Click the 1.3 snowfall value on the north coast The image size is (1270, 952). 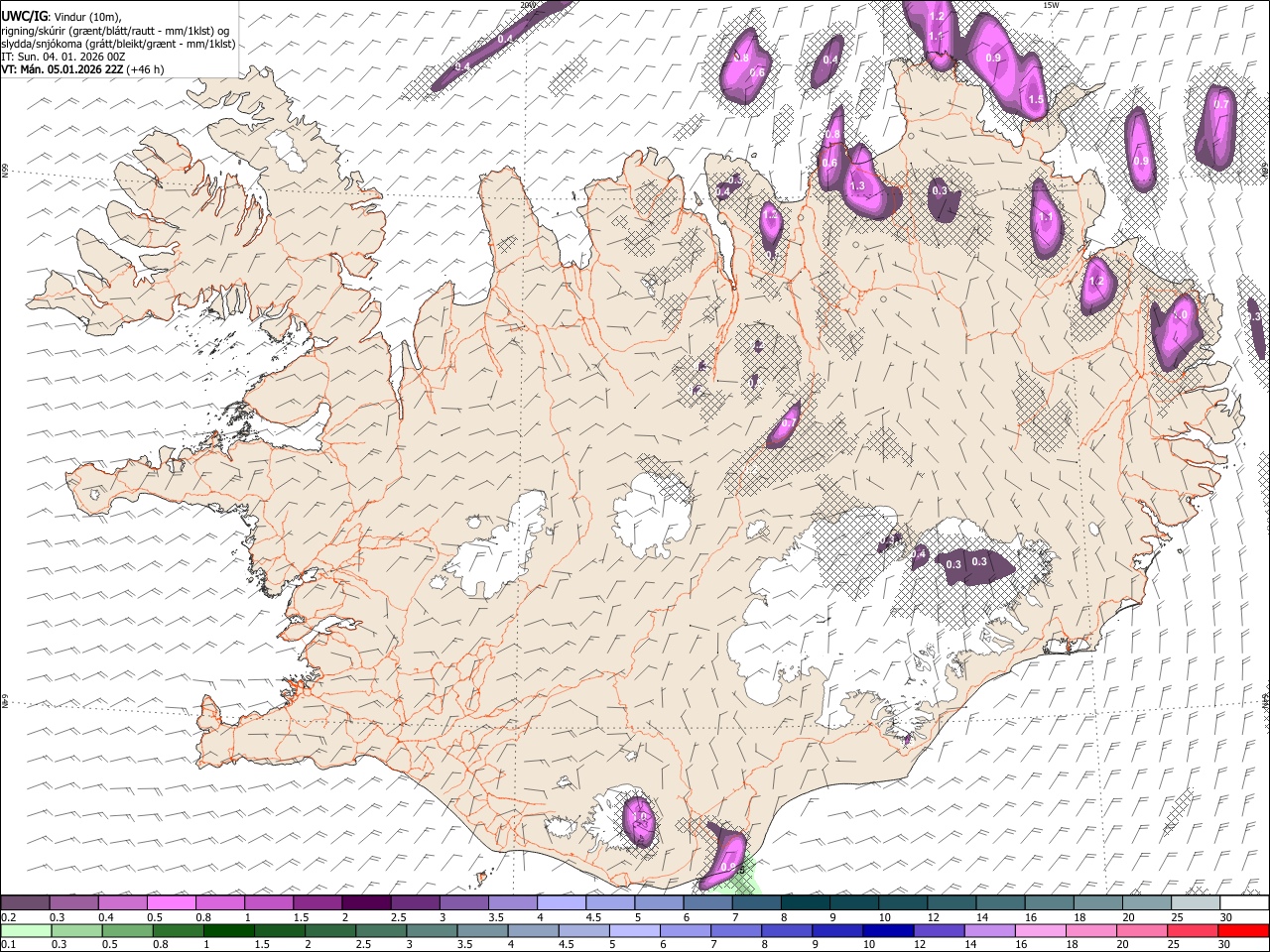(857, 186)
